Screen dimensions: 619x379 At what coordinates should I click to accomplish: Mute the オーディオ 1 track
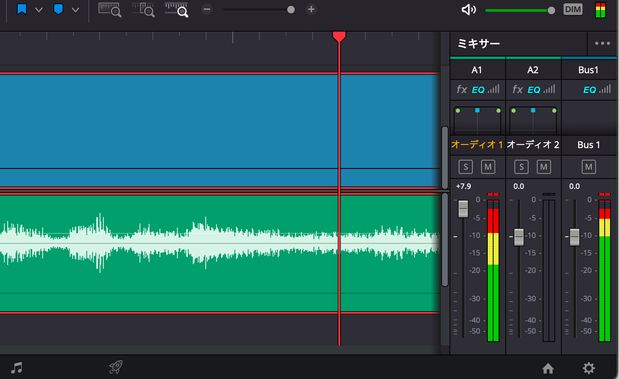pos(488,167)
